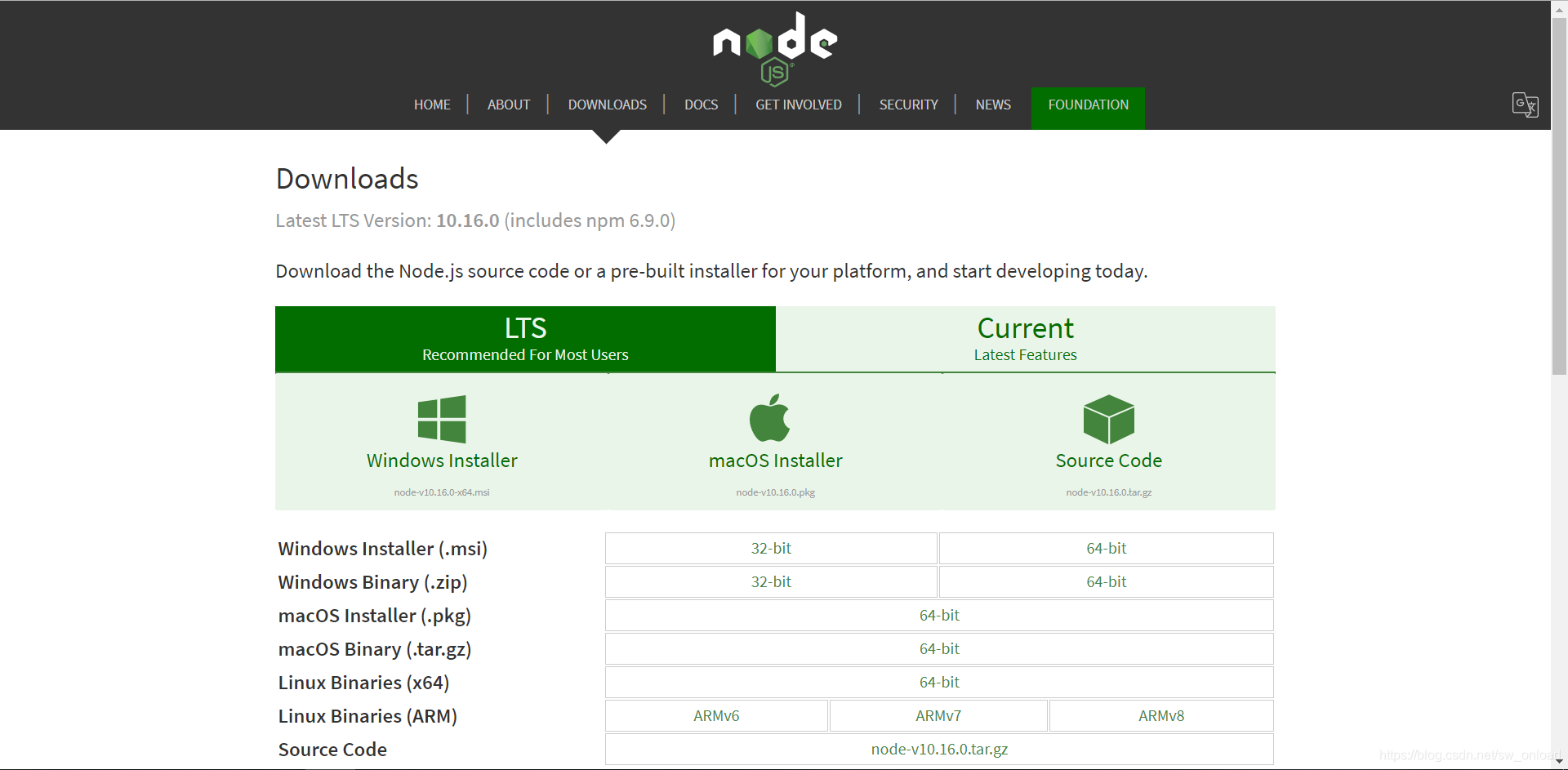
Task: Click the Node.js logo
Action: pyautogui.click(x=775, y=48)
